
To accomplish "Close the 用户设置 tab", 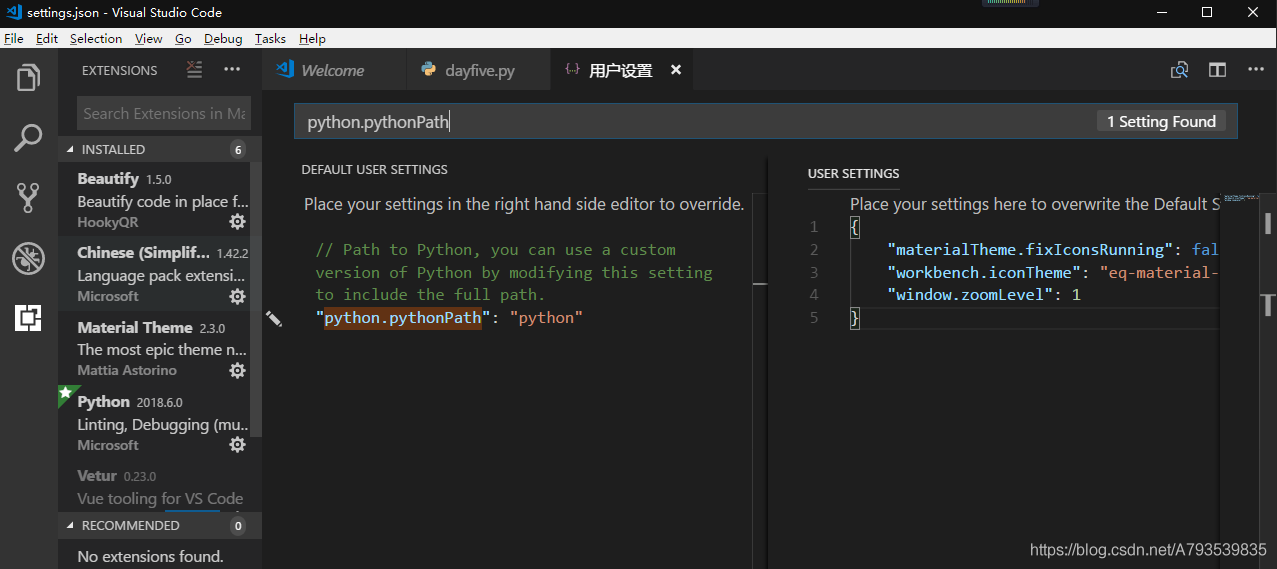I will [x=676, y=70].
